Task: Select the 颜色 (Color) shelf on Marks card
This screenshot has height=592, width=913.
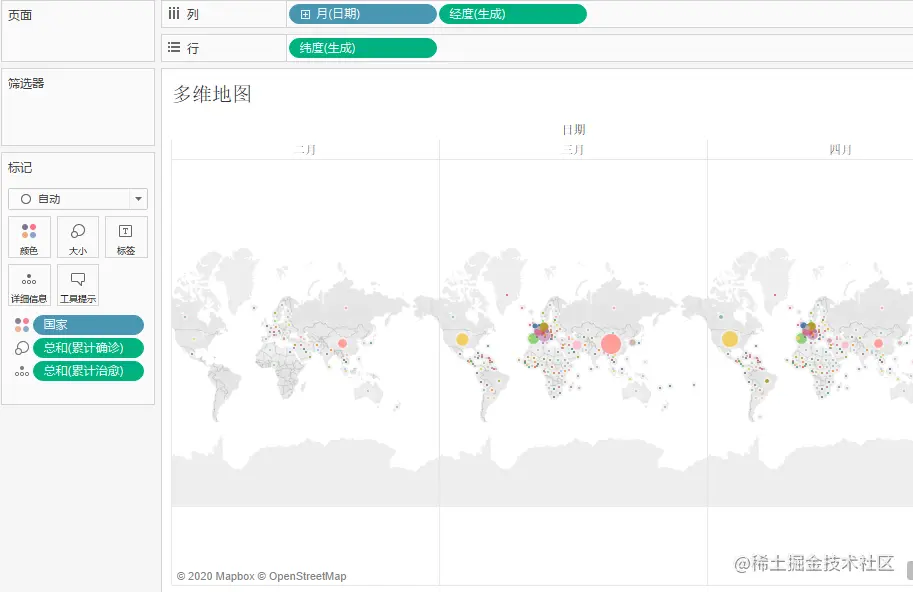Action: tap(29, 236)
